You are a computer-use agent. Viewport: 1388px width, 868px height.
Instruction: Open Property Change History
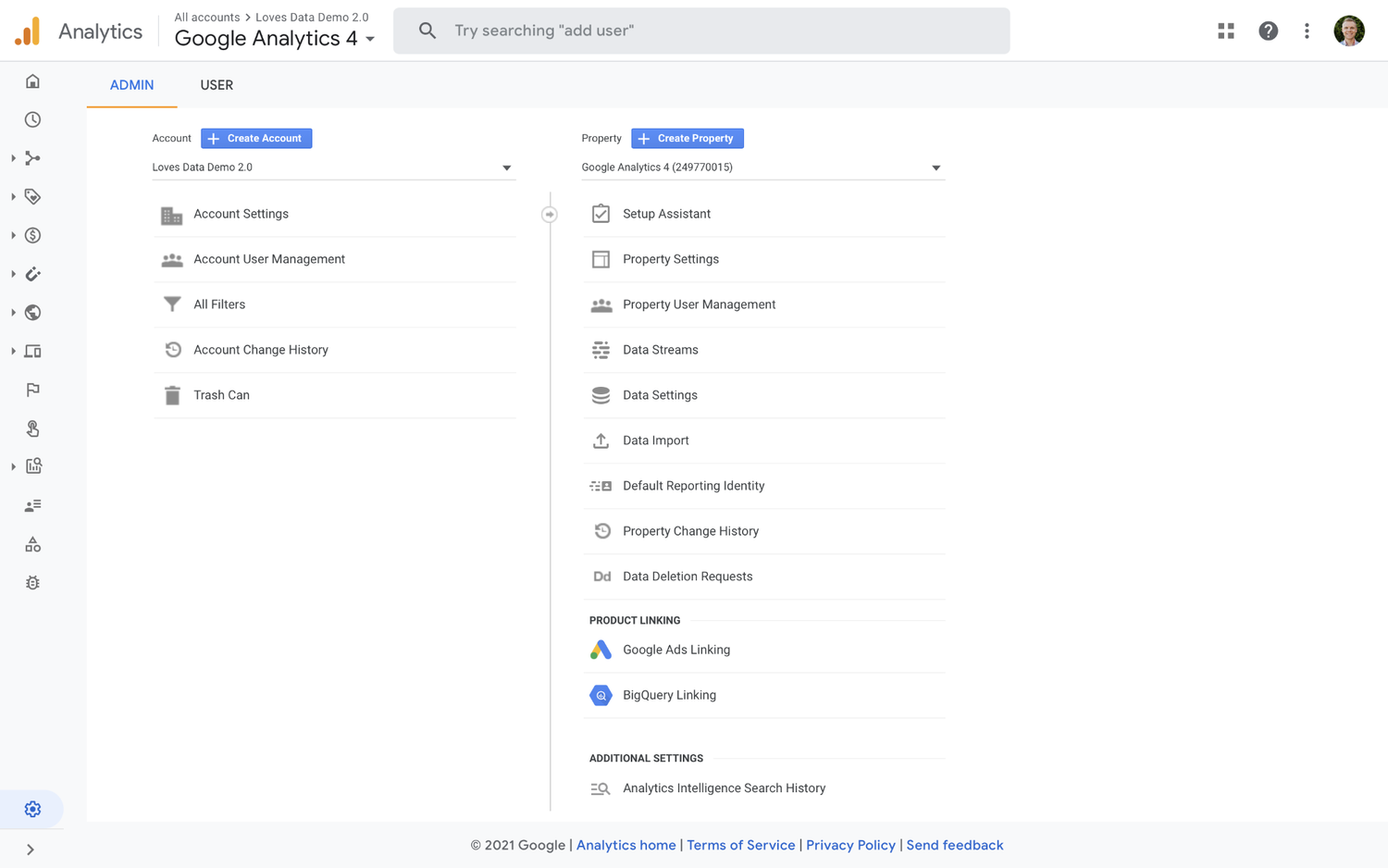763,531
